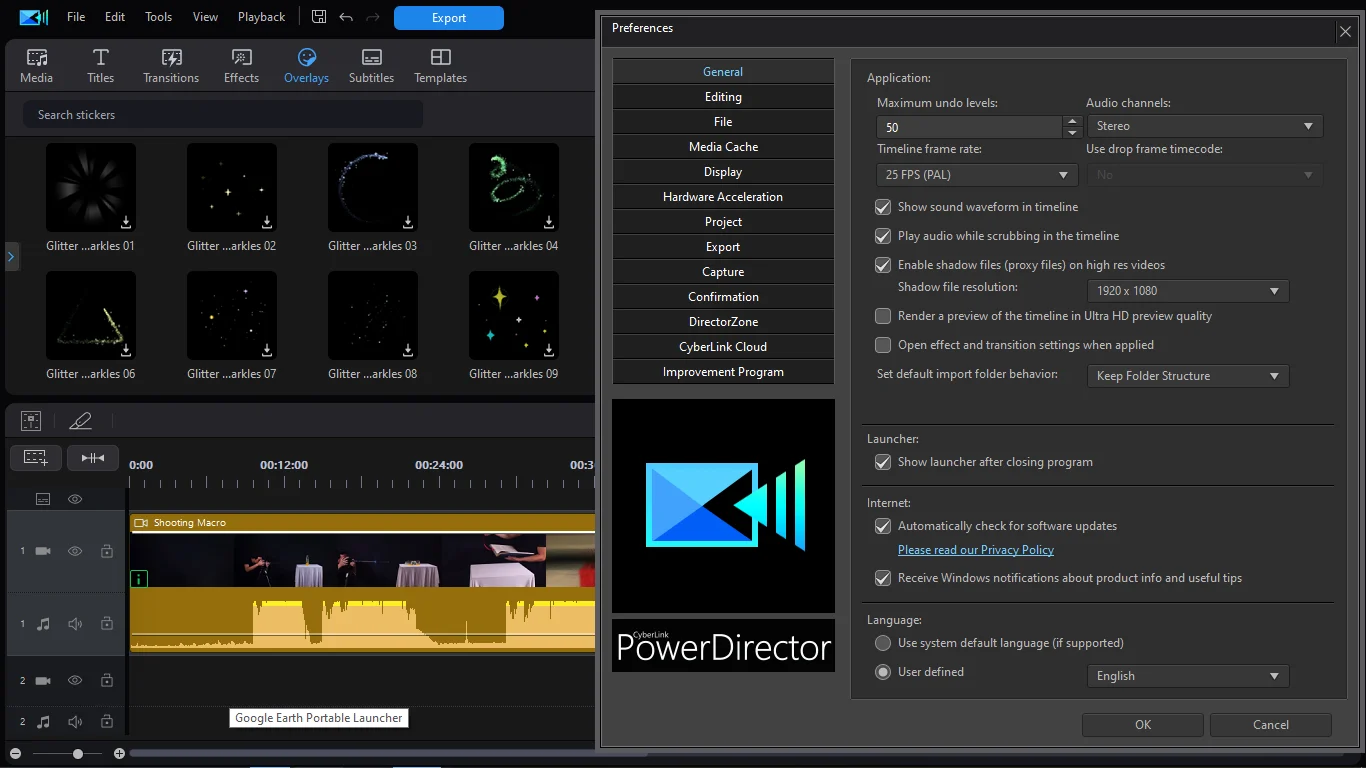1366x768 pixels.
Task: Uncheck Show sound waveform in timeline
Action: (883, 207)
